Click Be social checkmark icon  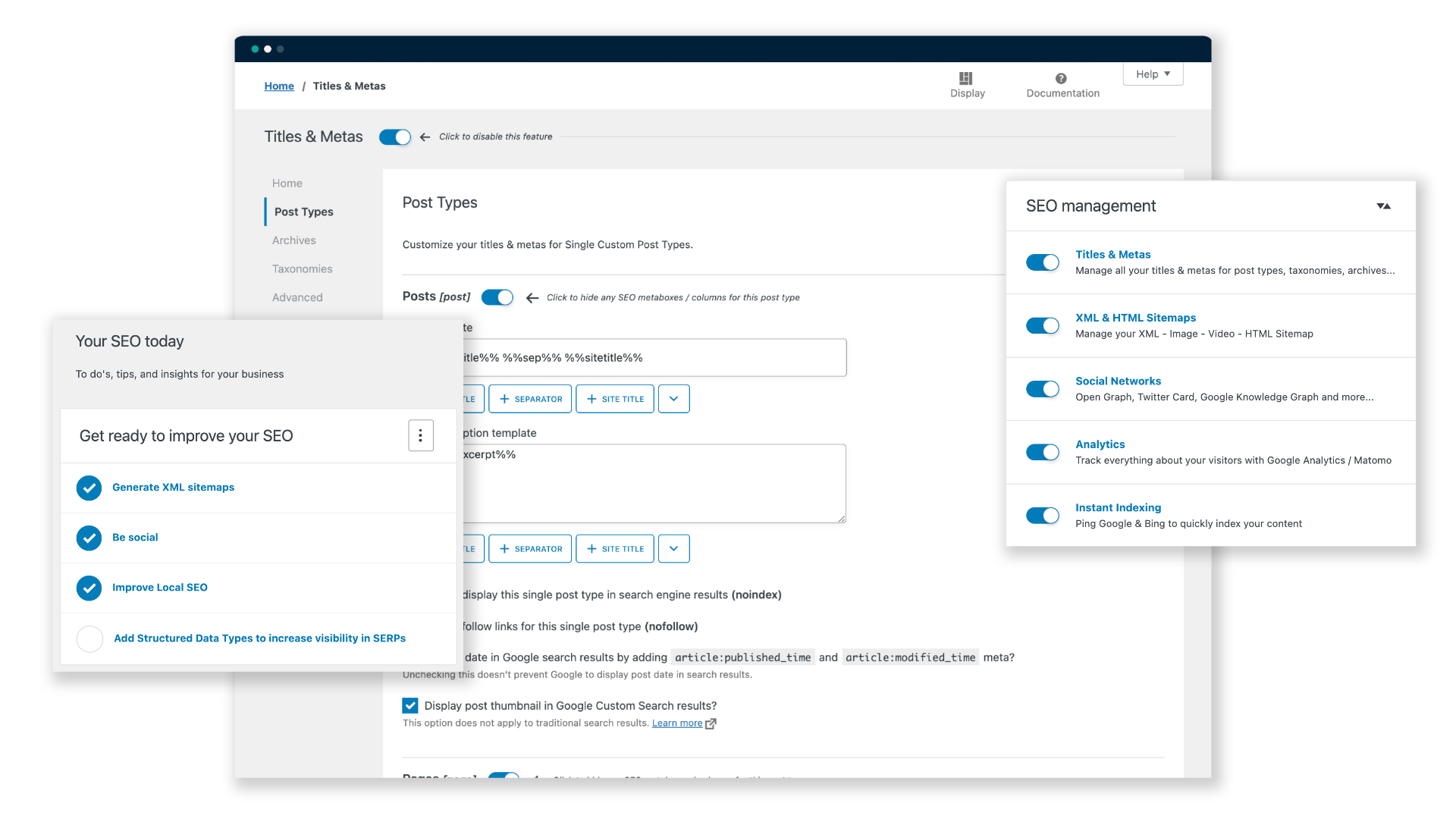pyautogui.click(x=89, y=538)
